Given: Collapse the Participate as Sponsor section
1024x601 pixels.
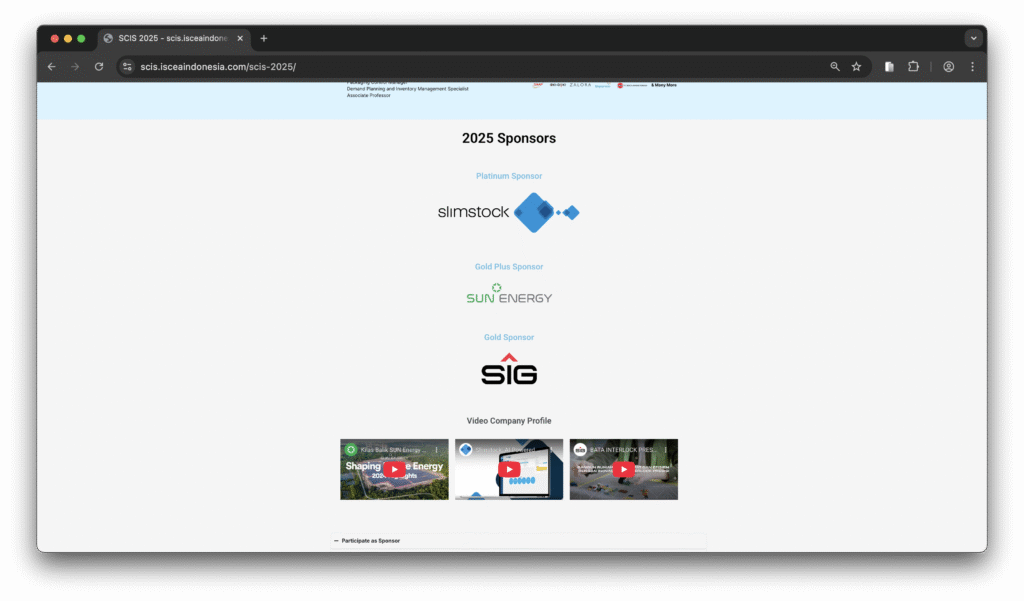Looking at the screenshot, I should [337, 540].
